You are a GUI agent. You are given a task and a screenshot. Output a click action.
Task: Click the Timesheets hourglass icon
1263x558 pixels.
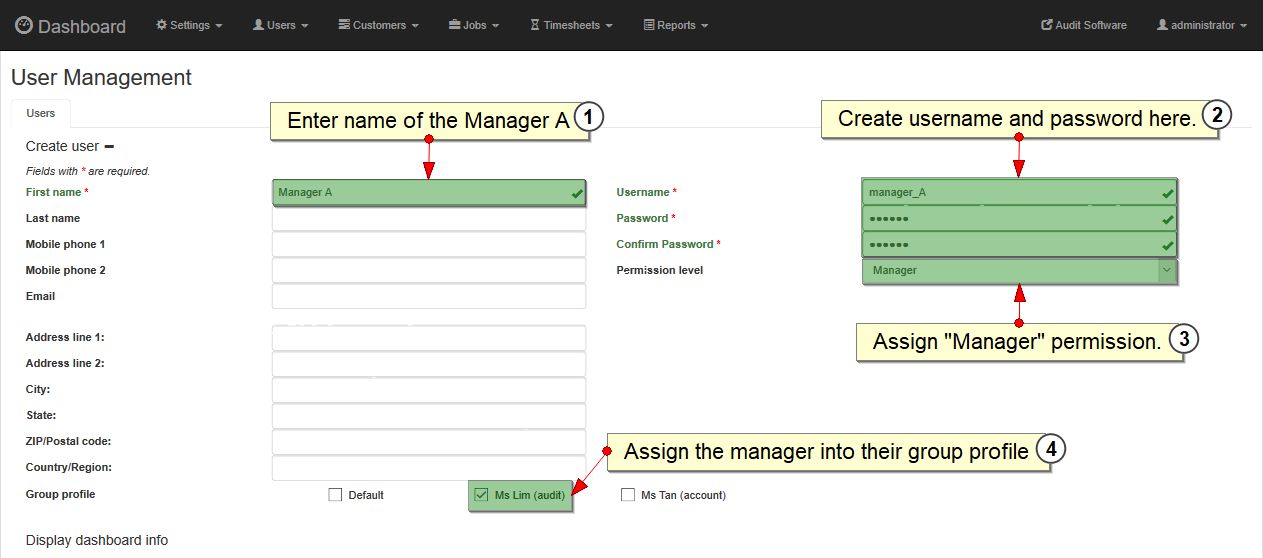535,25
